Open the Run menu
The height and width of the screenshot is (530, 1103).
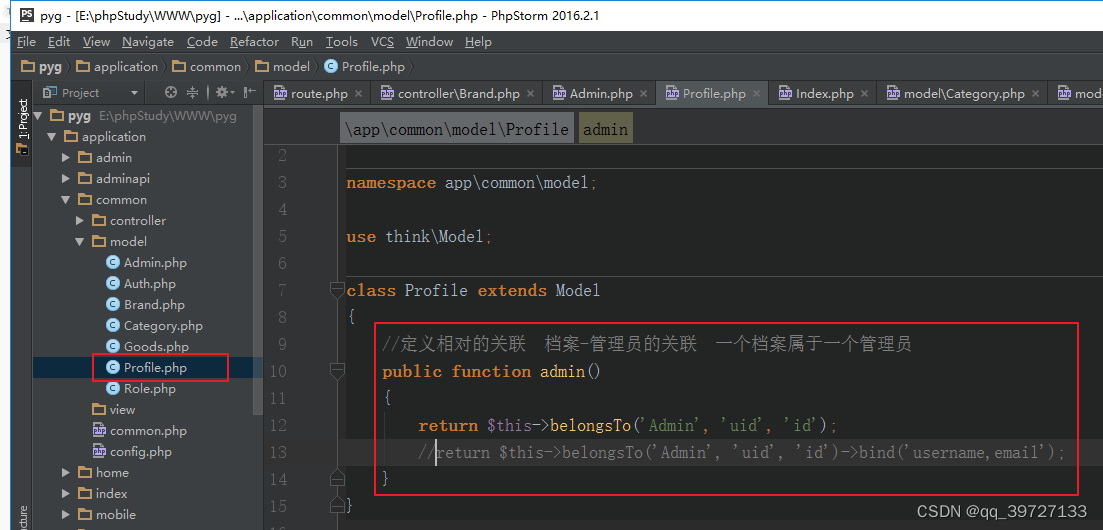(x=302, y=42)
